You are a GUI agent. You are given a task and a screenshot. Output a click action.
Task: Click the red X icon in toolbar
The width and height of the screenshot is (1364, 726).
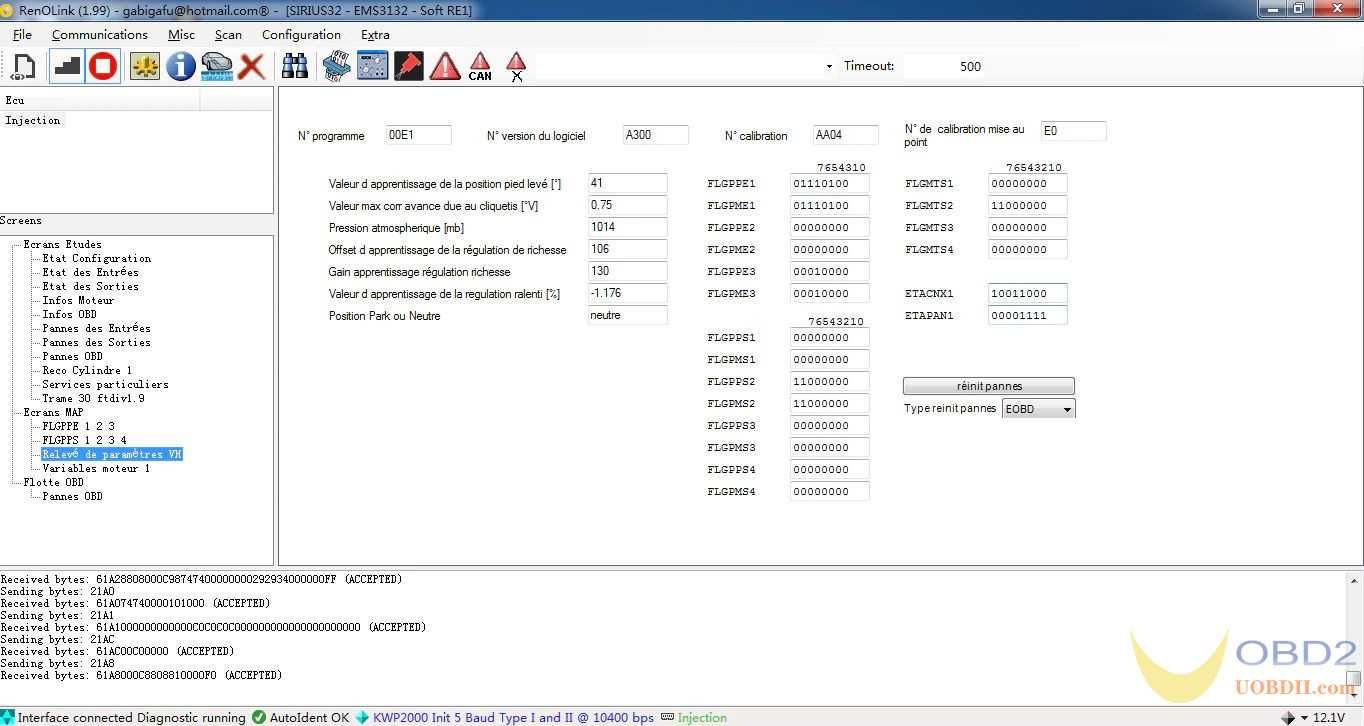(x=251, y=67)
